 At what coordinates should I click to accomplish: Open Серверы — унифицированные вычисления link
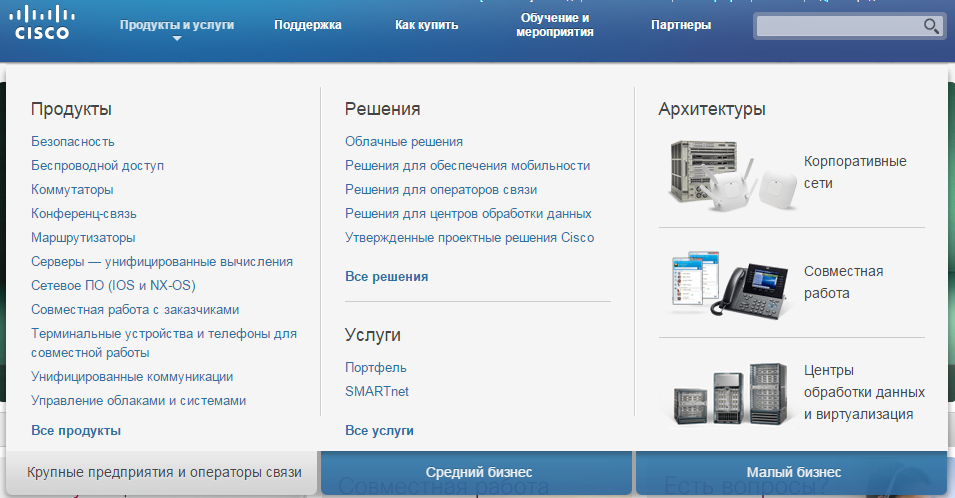click(x=162, y=262)
